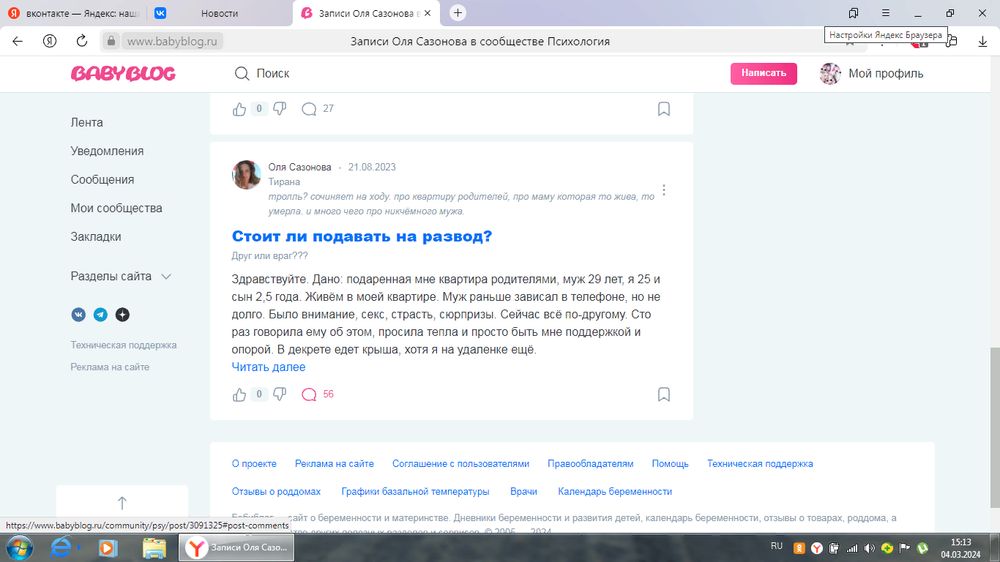Open the Yandex Browser hamburger menu
This screenshot has width=1000, height=562.
point(885,13)
